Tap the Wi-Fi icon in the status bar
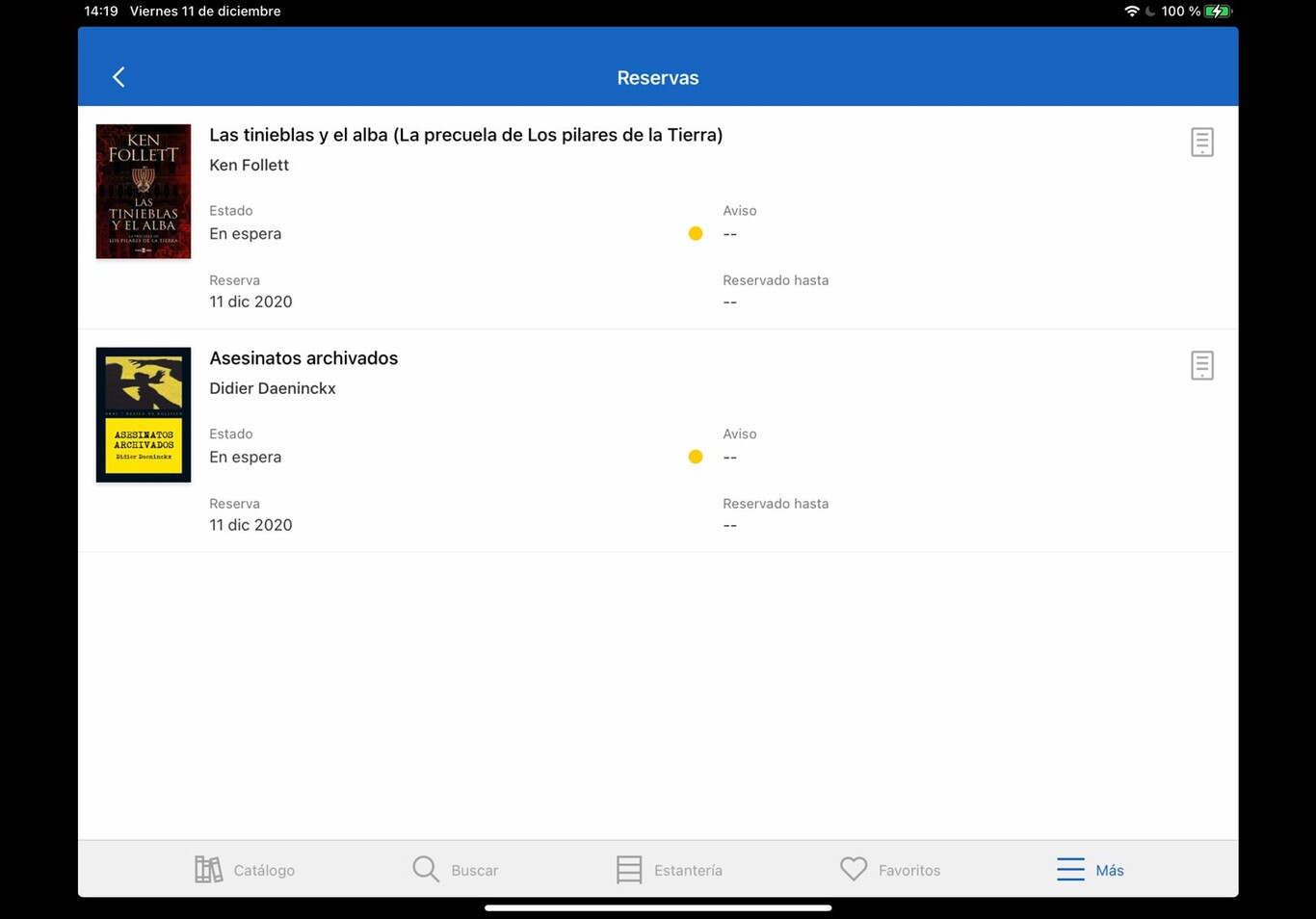 coord(1133,11)
